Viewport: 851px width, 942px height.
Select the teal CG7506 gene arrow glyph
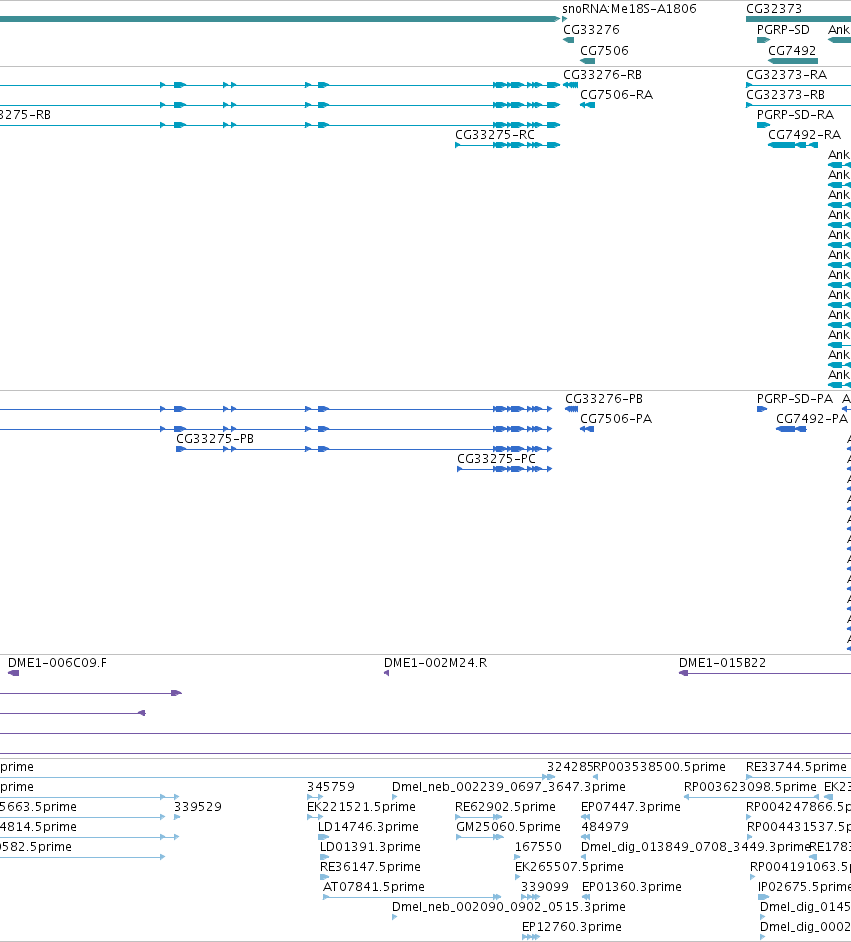click(587, 61)
